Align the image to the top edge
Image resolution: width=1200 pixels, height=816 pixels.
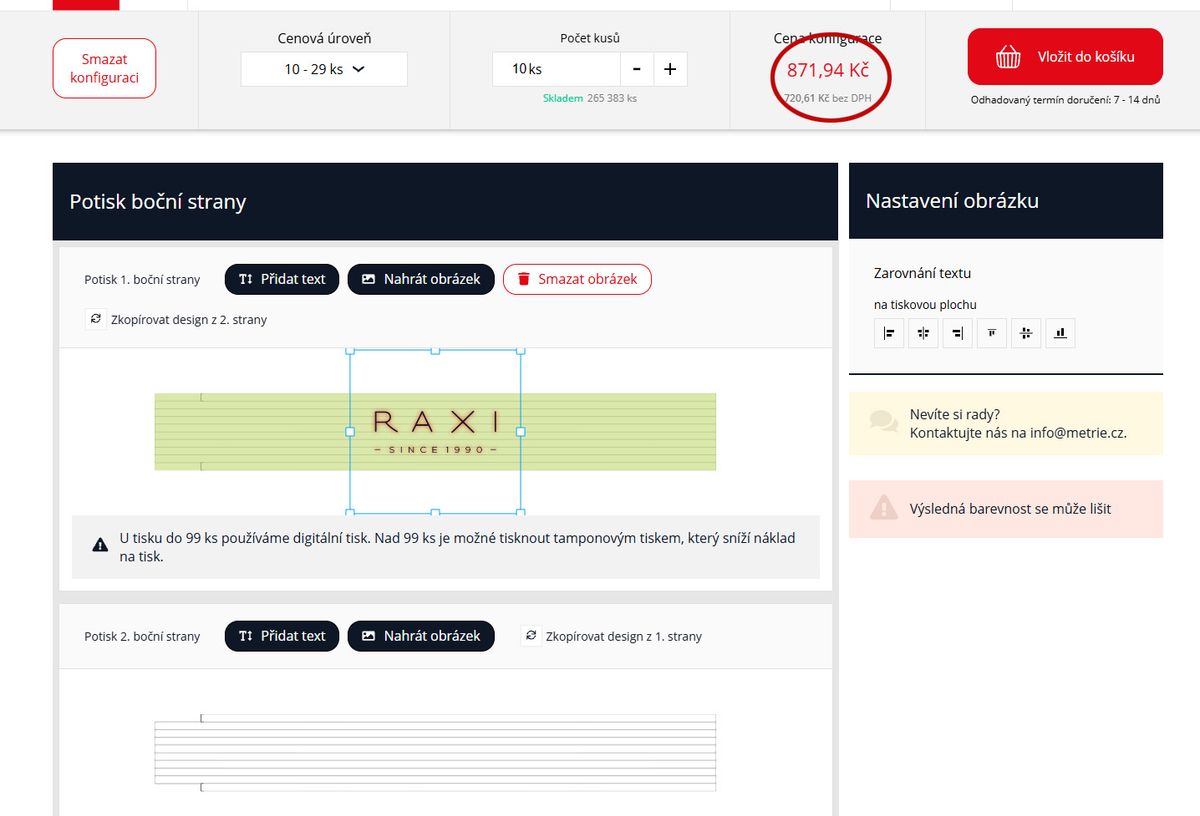point(991,333)
